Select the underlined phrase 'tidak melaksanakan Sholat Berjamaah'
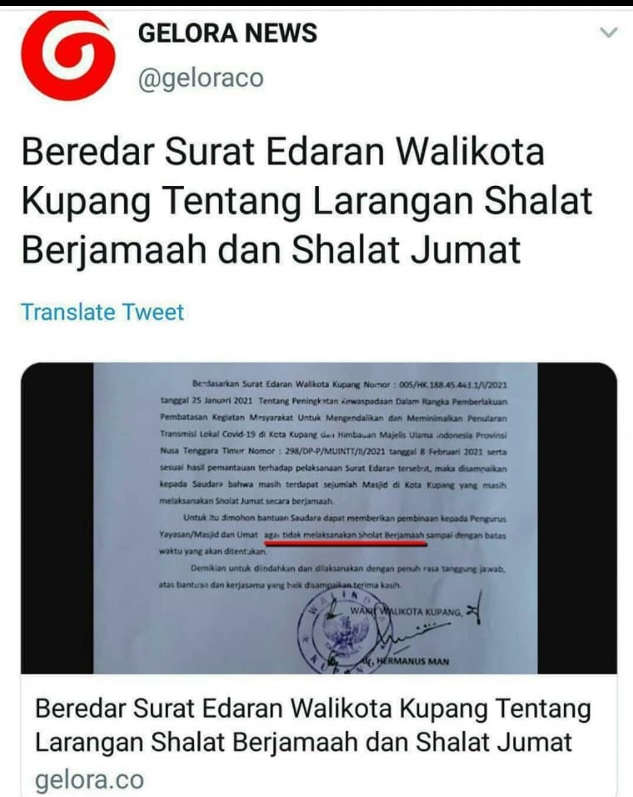The height and width of the screenshot is (797, 633). [353, 535]
